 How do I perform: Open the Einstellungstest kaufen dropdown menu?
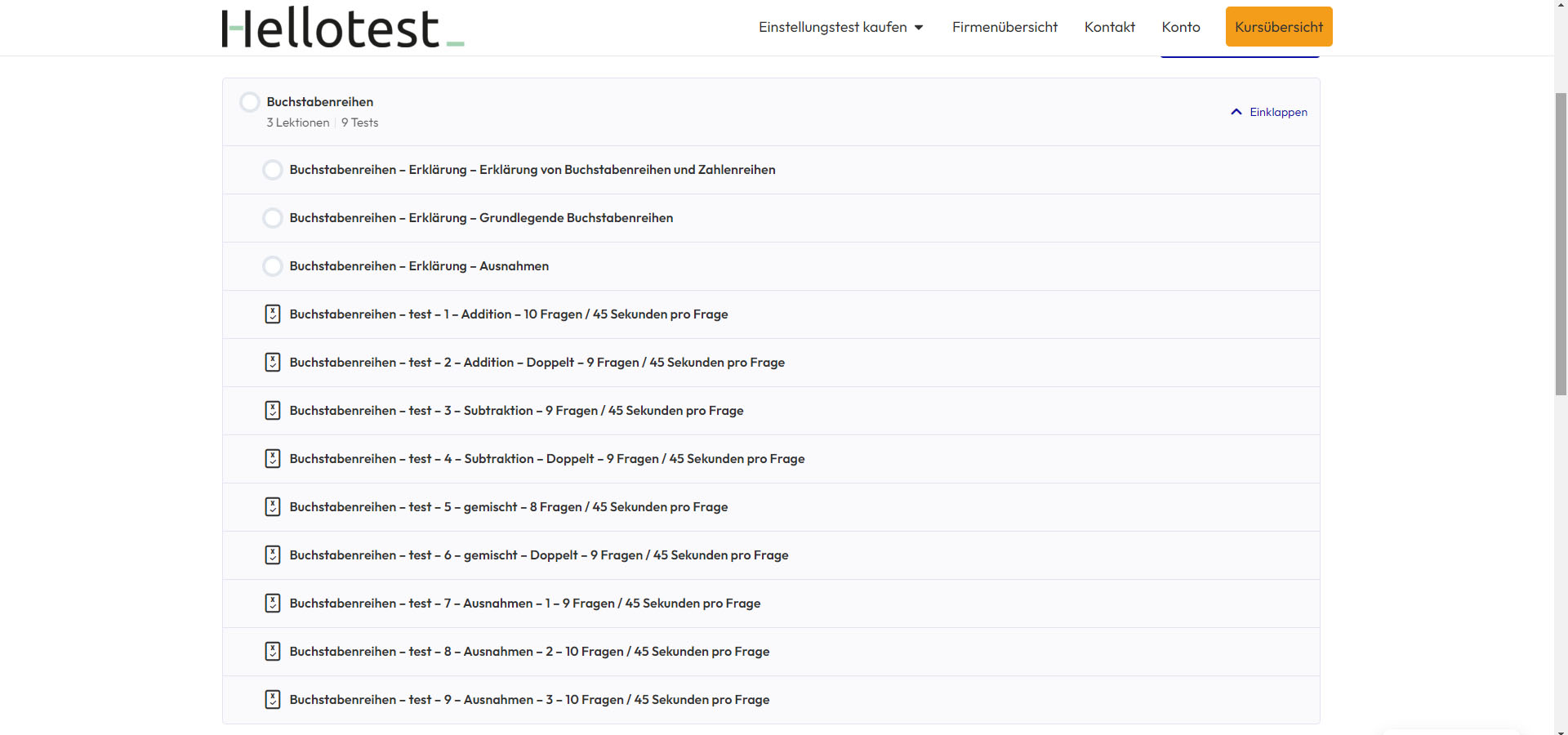(841, 27)
